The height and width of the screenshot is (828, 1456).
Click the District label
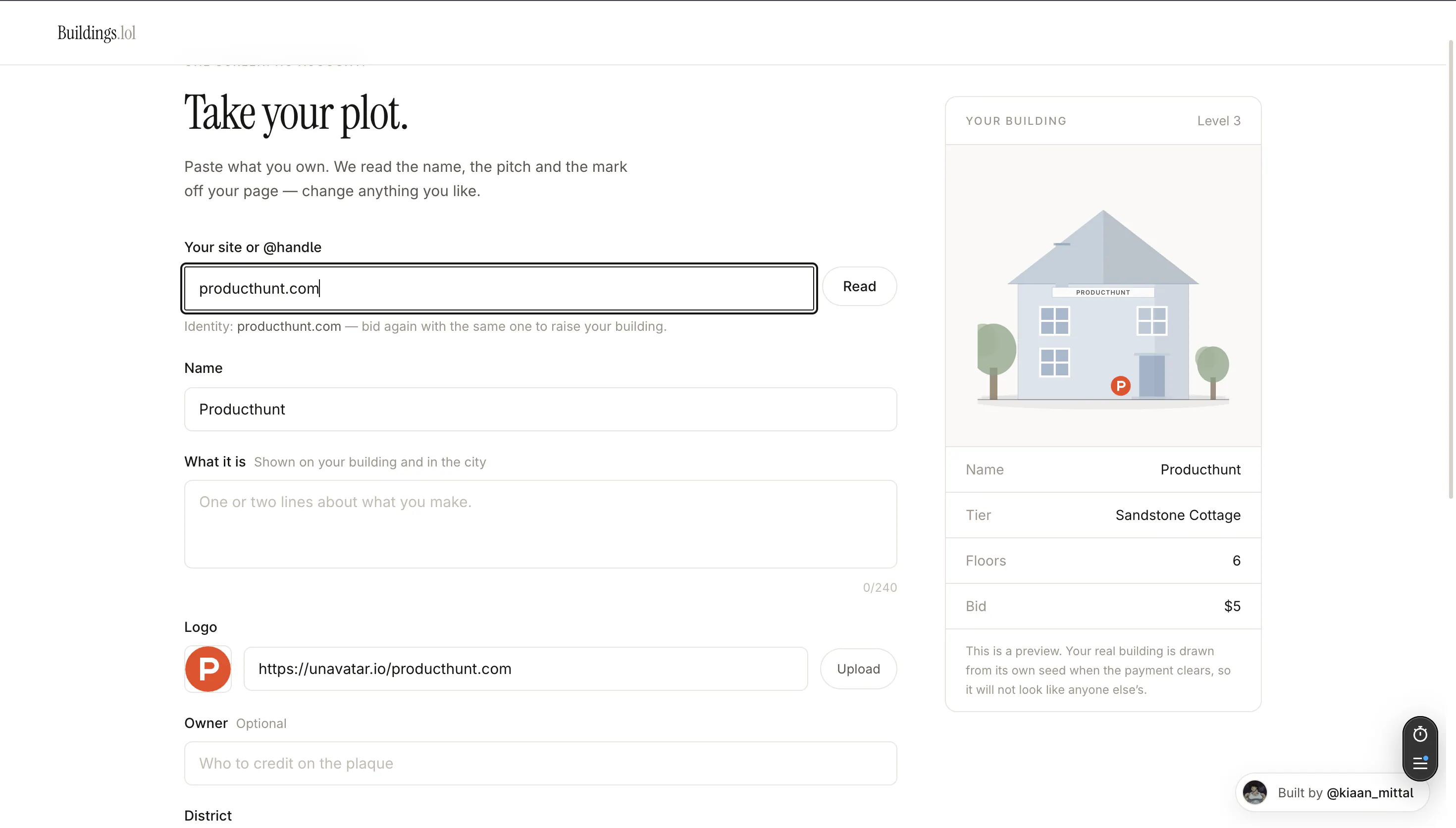coord(208,816)
